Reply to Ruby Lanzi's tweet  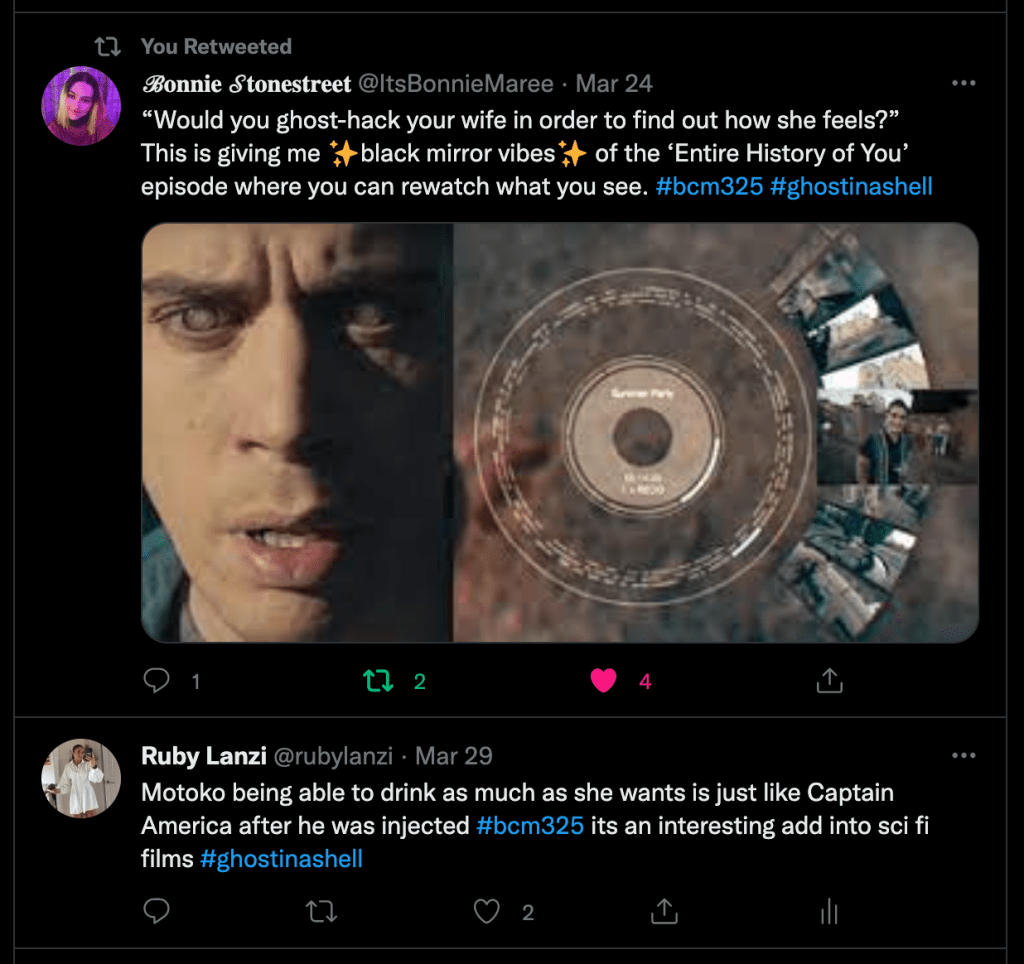[157, 911]
